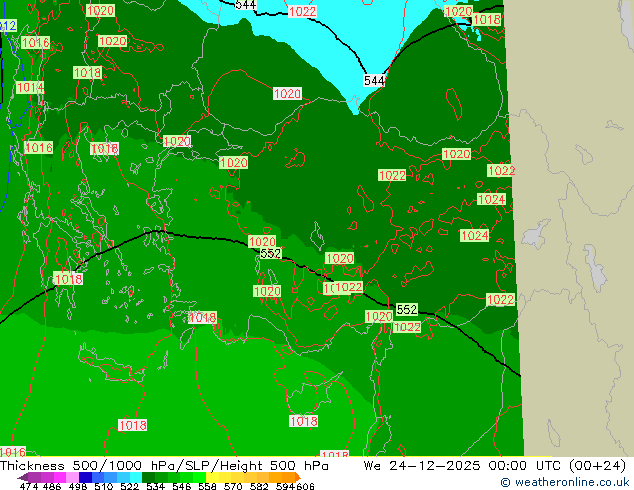Click the chart title Thickness 500/1000 hPa
634x490 pixels.
click(90, 466)
